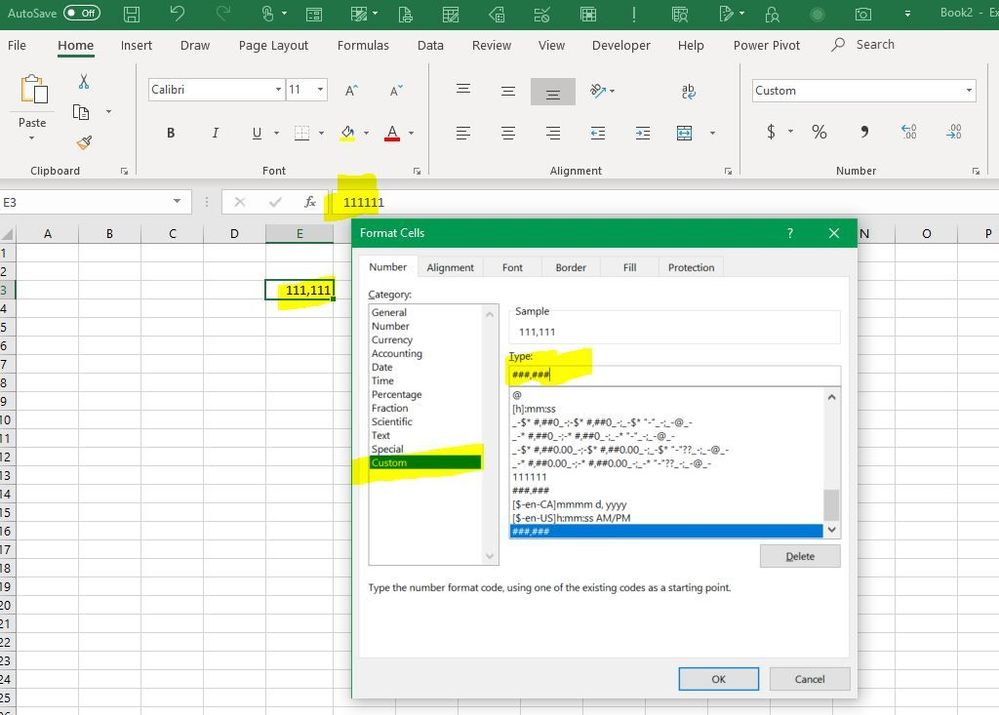
Task: Switch to the Protection tab in Format Cells
Action: tap(691, 268)
